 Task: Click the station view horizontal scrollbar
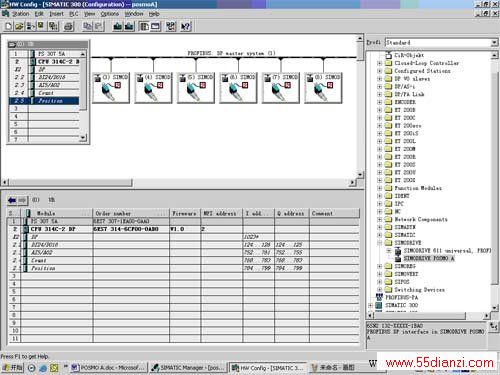coord(180,182)
